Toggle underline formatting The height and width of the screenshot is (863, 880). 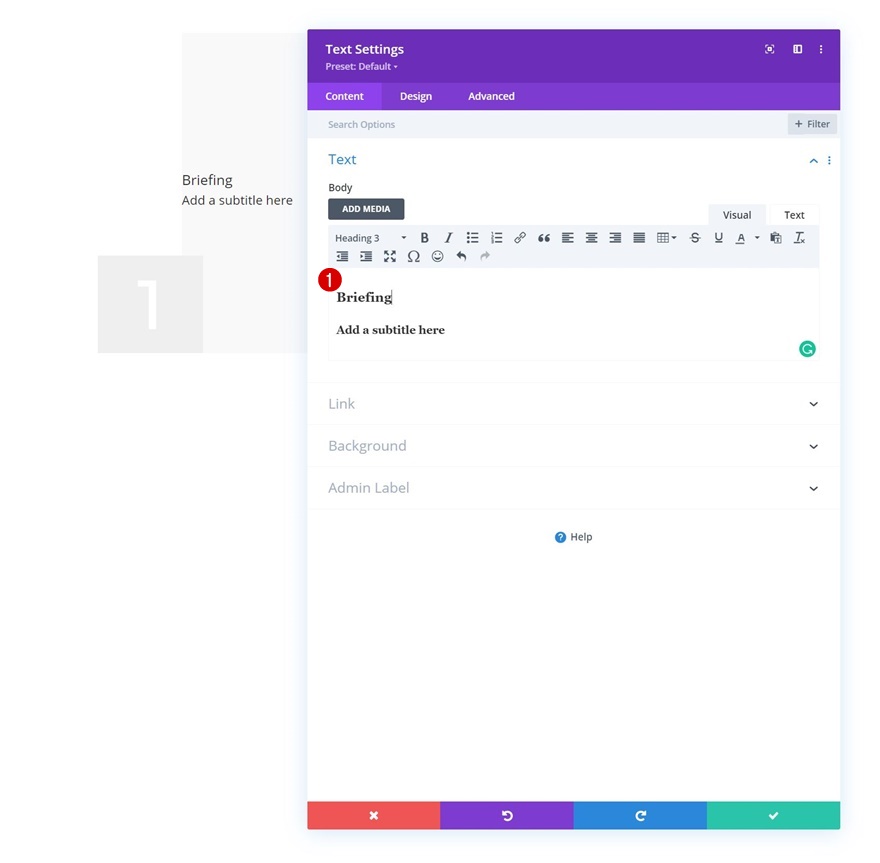[718, 238]
